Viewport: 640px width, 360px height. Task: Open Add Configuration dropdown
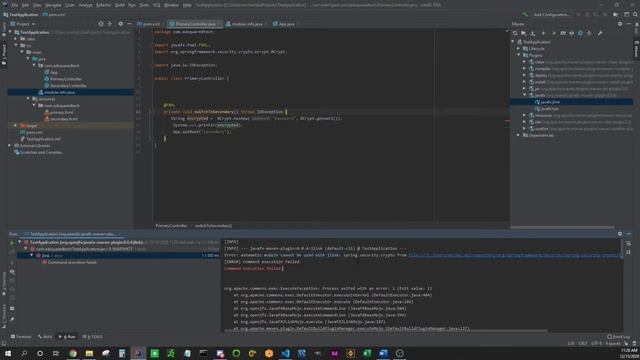pyautogui.click(x=551, y=15)
